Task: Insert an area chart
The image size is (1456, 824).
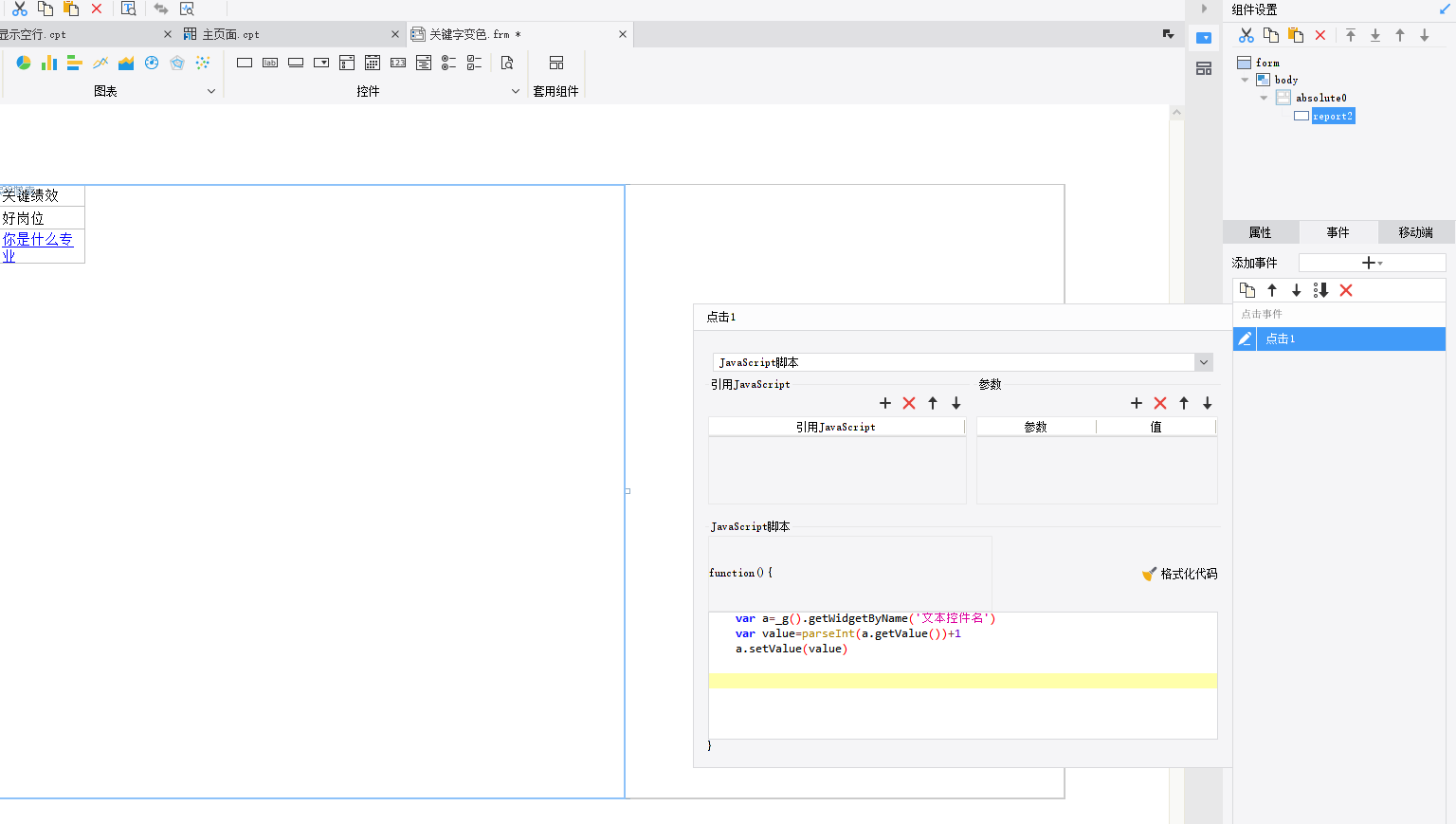Action: pos(126,63)
